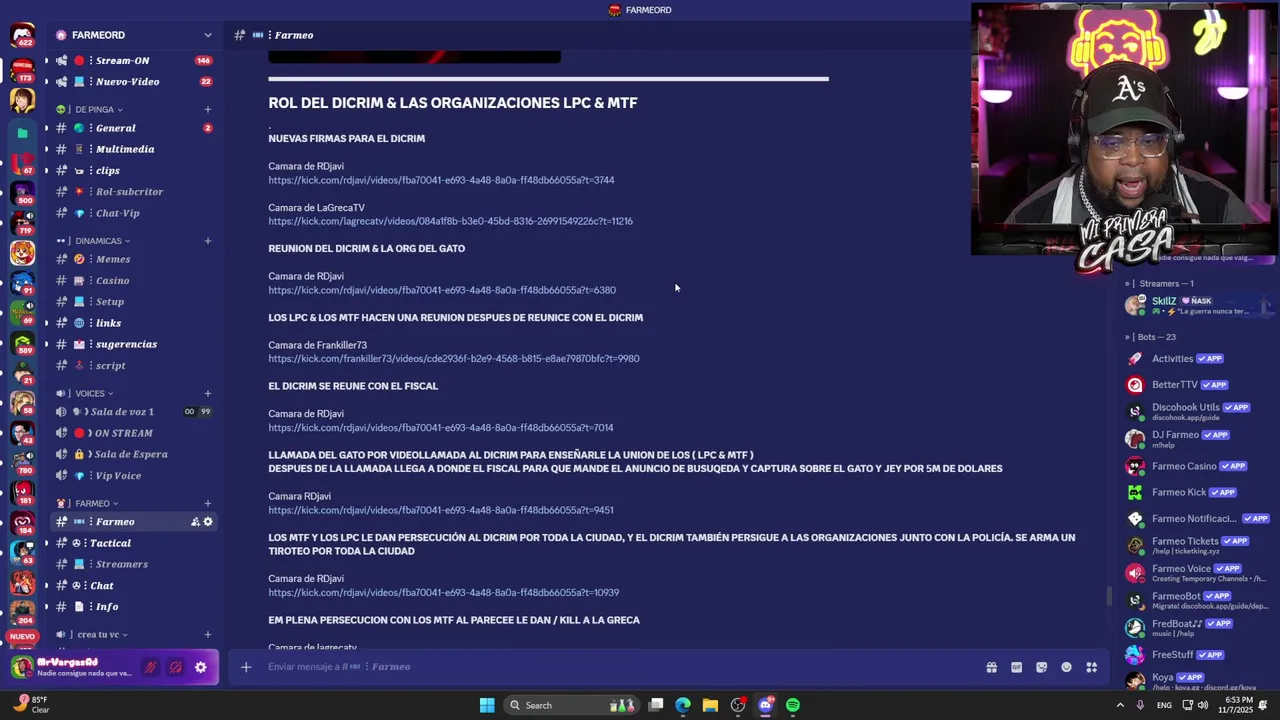Join the Sala de voz 1 voice channel
The image size is (1280, 720).
tap(133, 412)
